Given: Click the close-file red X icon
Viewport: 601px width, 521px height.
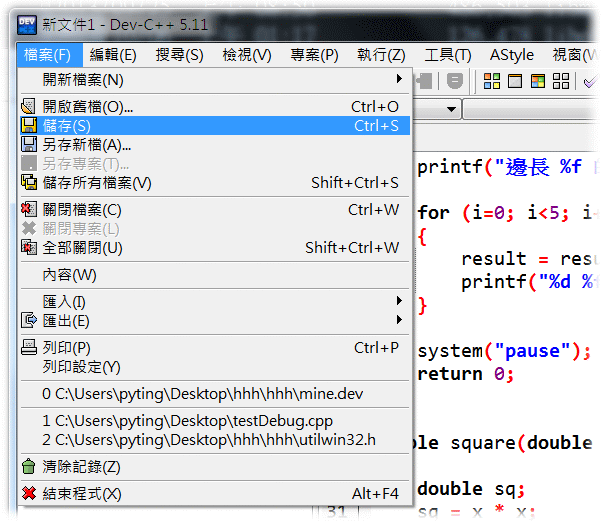Looking at the screenshot, I should pos(29,209).
